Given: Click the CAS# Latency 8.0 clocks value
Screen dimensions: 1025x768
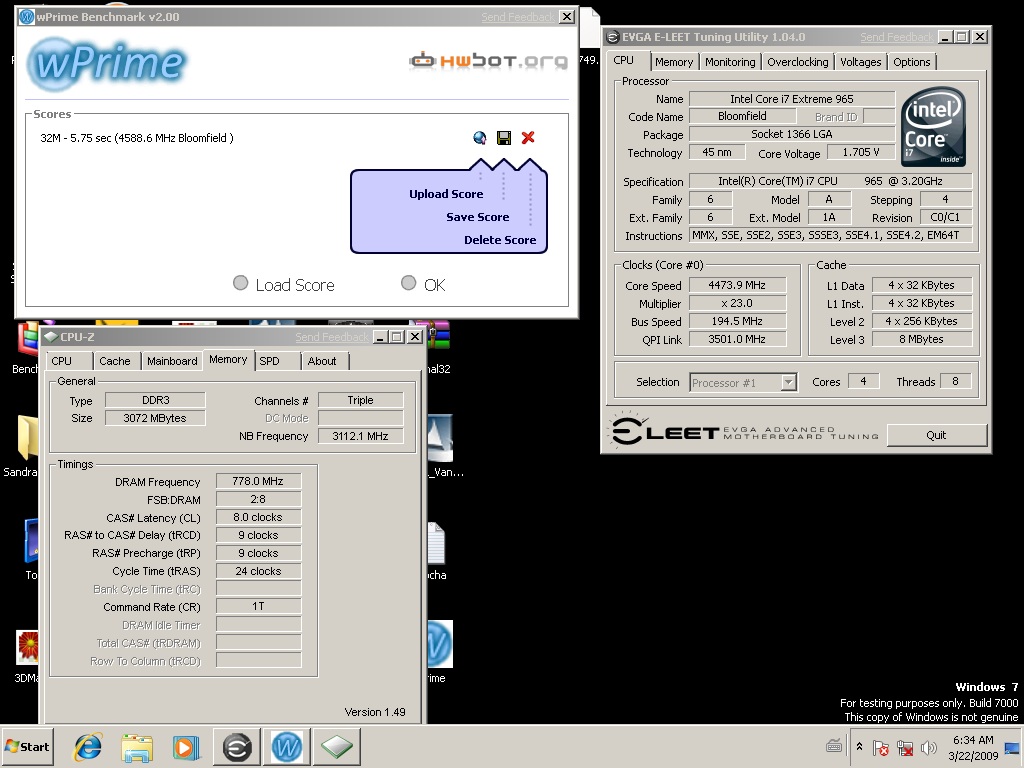Looking at the screenshot, I should tap(258, 517).
